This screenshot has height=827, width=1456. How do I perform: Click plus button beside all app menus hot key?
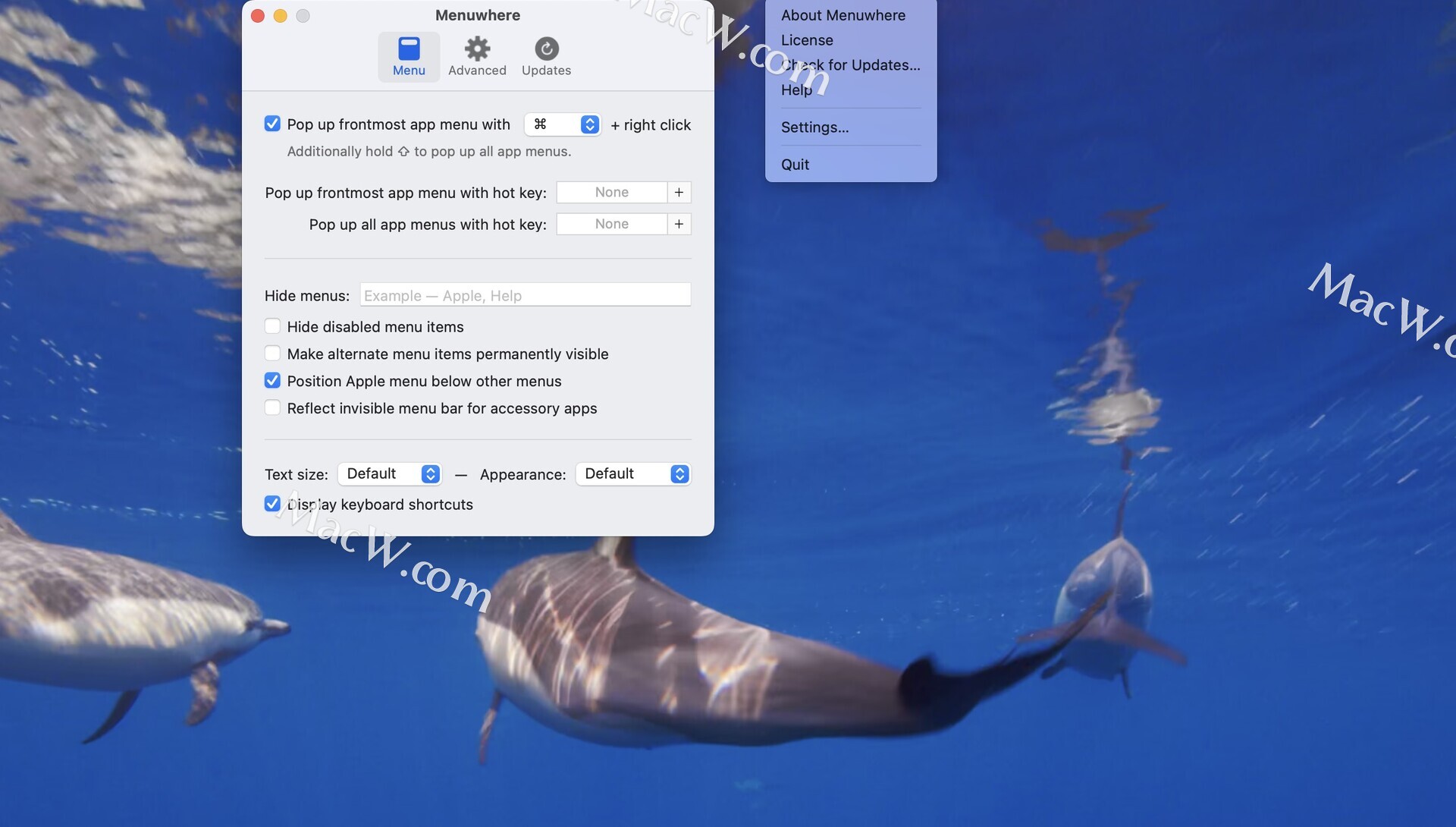click(679, 225)
